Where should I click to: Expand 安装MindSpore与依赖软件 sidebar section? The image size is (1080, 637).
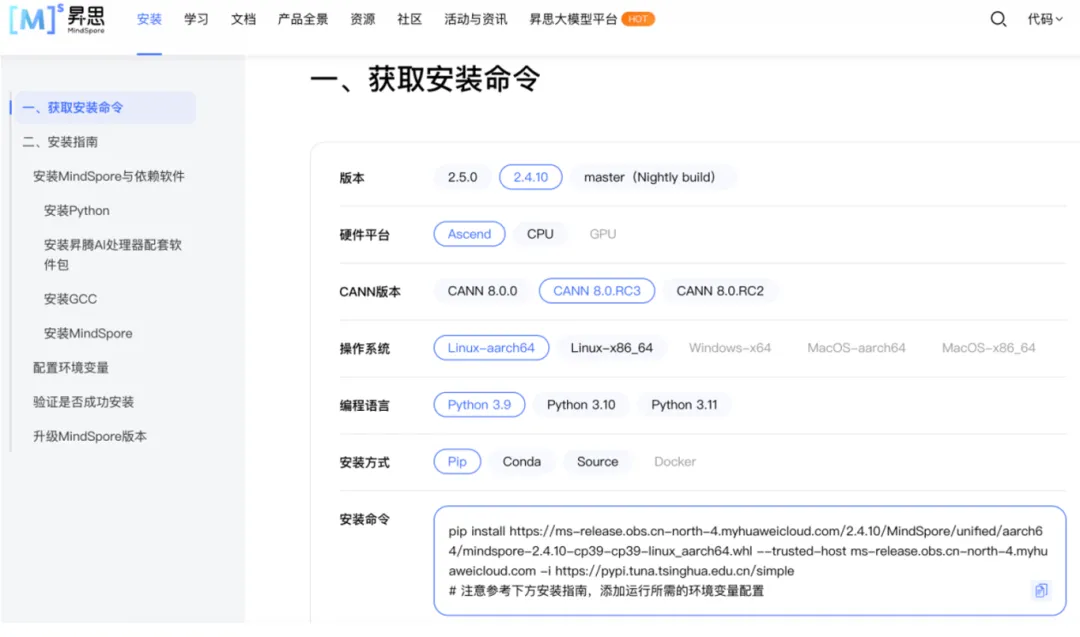(108, 176)
